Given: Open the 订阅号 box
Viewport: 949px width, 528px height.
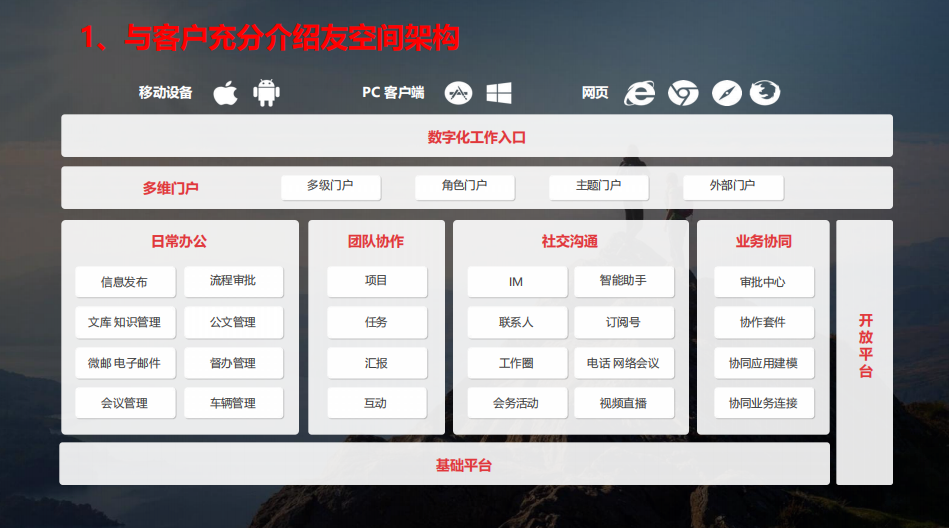Looking at the screenshot, I should (x=624, y=322).
